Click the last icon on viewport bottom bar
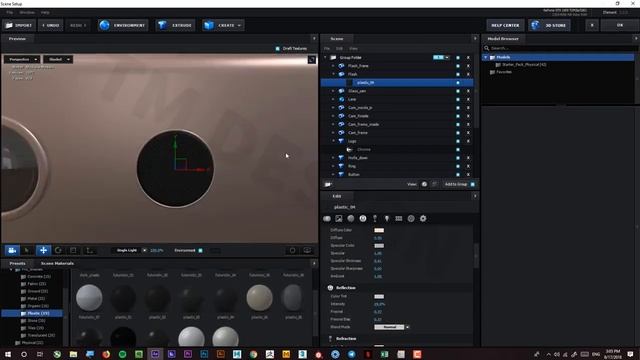This screenshot has width=640, height=360. (x=307, y=250)
